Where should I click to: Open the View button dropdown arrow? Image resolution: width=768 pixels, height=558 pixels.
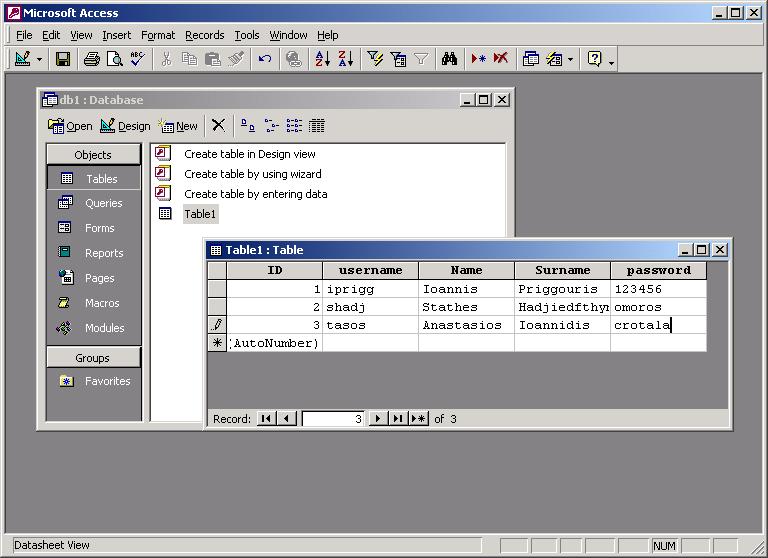point(40,60)
